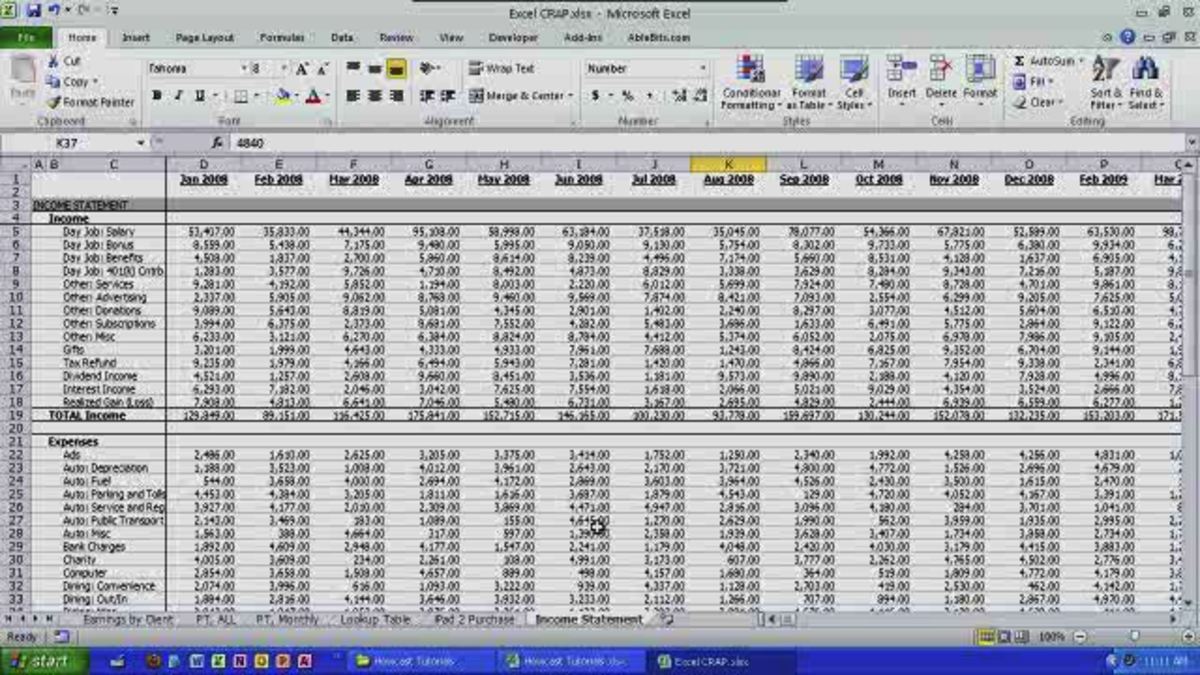Toggle Wrap Text on selection

(499, 68)
